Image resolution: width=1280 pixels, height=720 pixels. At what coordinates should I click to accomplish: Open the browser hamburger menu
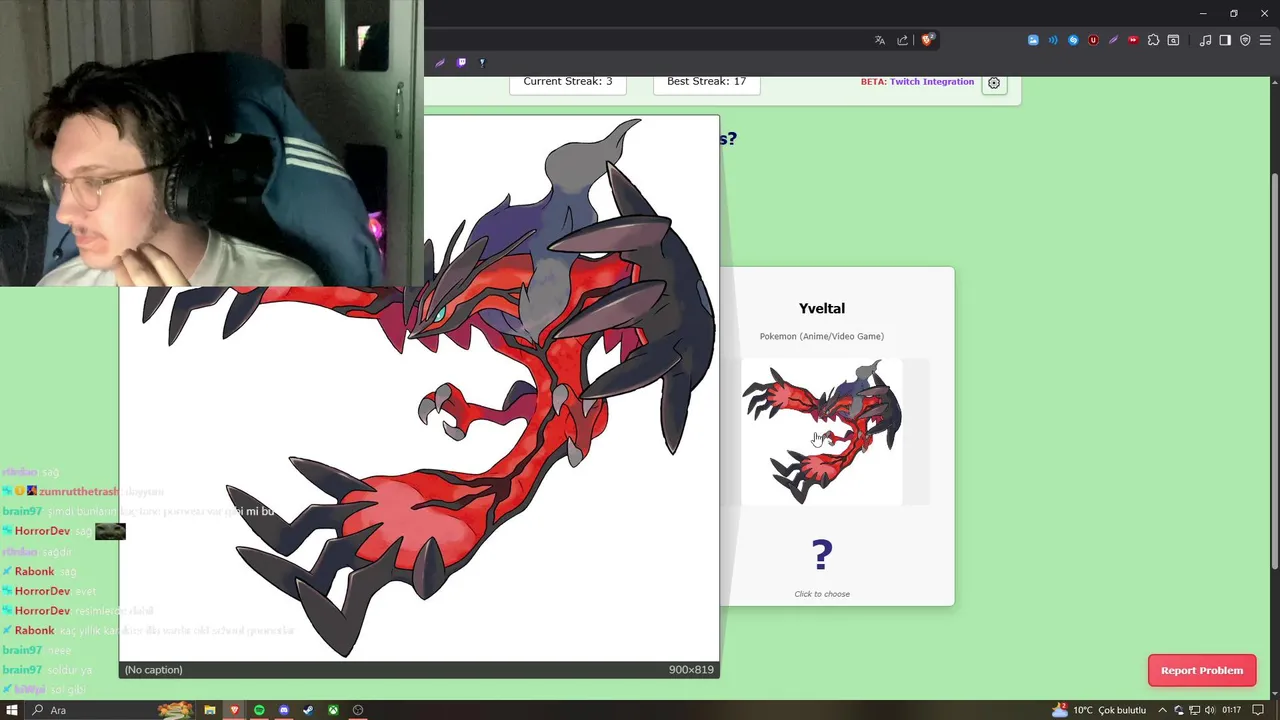pos(1265,40)
